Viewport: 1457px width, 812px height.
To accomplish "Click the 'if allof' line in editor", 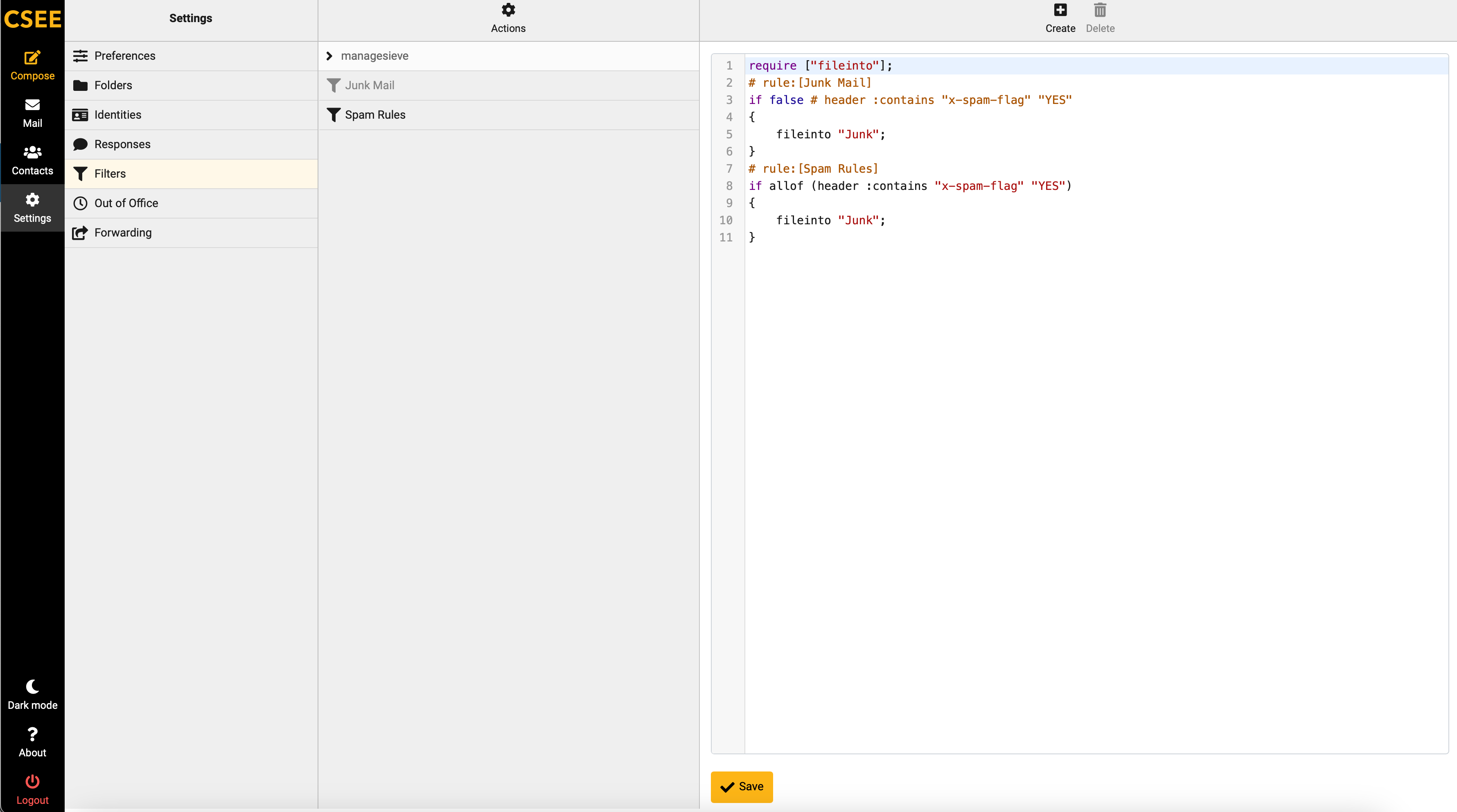I will tap(910, 186).
